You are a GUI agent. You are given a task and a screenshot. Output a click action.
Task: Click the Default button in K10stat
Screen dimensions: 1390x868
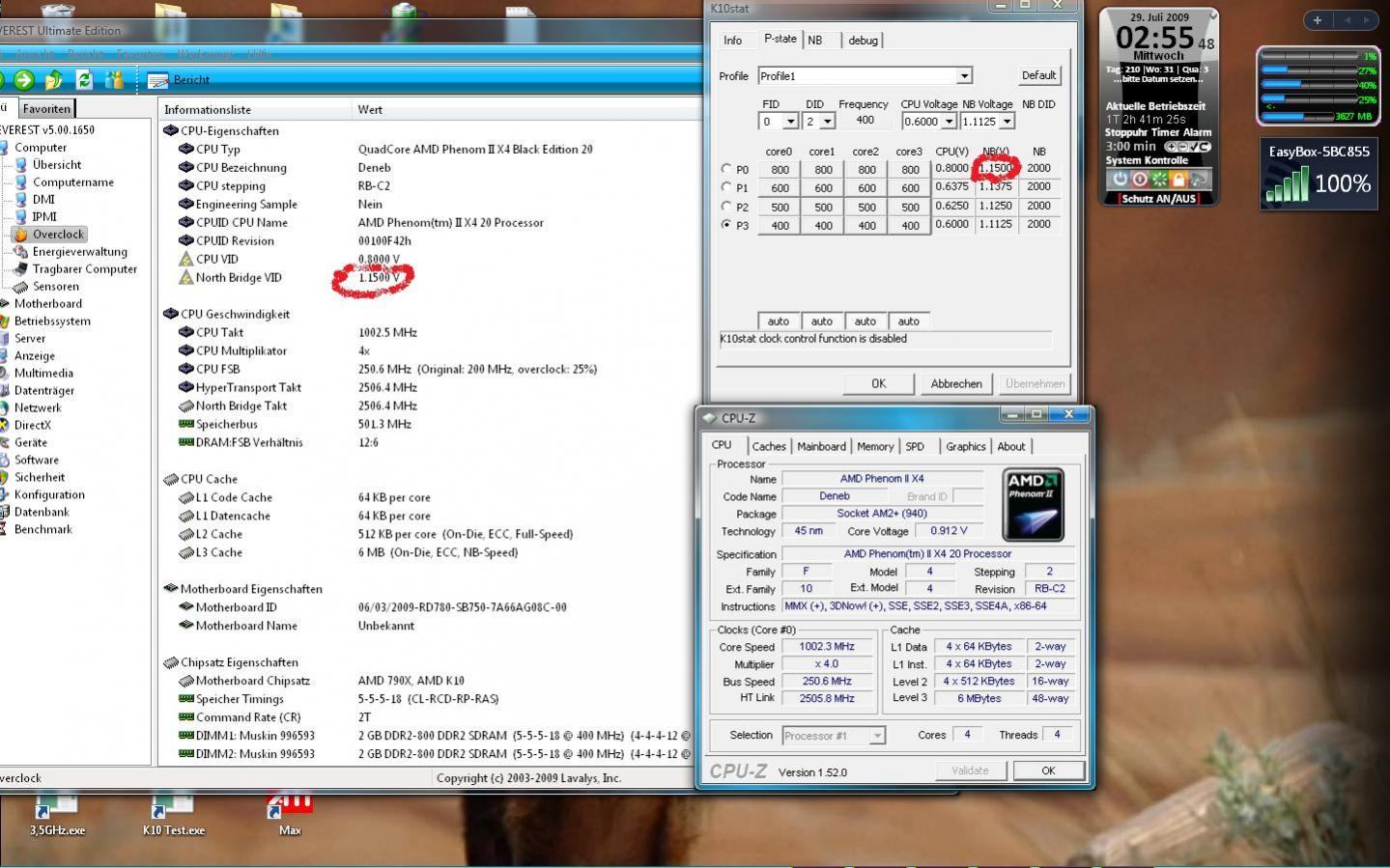click(1038, 75)
